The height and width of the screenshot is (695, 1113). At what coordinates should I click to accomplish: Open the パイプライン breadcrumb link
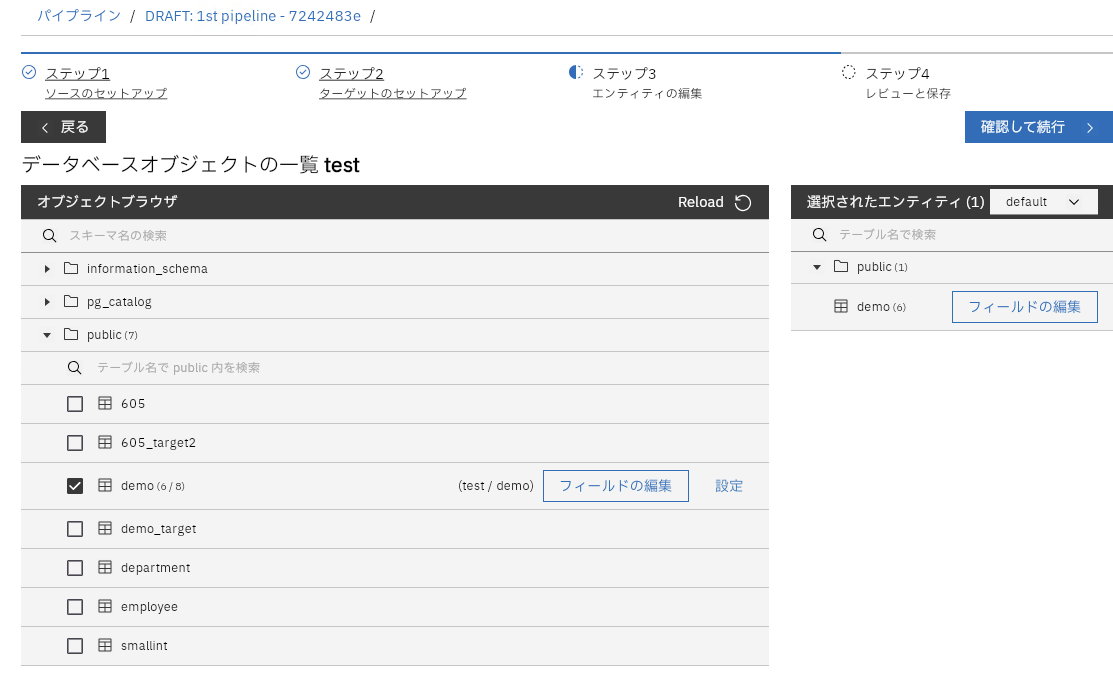tap(79, 16)
